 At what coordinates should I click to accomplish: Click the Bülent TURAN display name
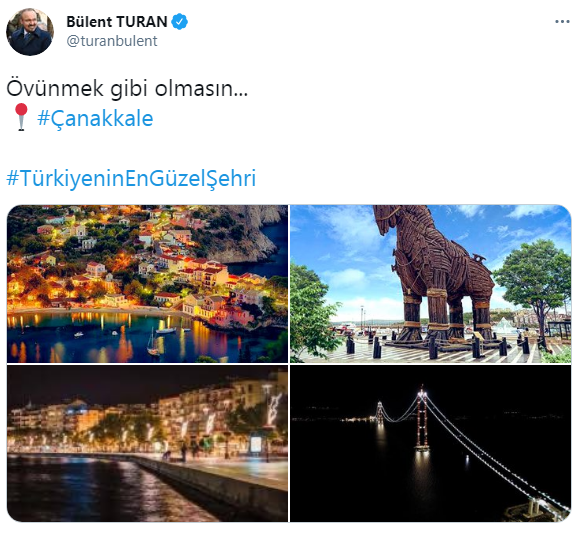coord(117,22)
